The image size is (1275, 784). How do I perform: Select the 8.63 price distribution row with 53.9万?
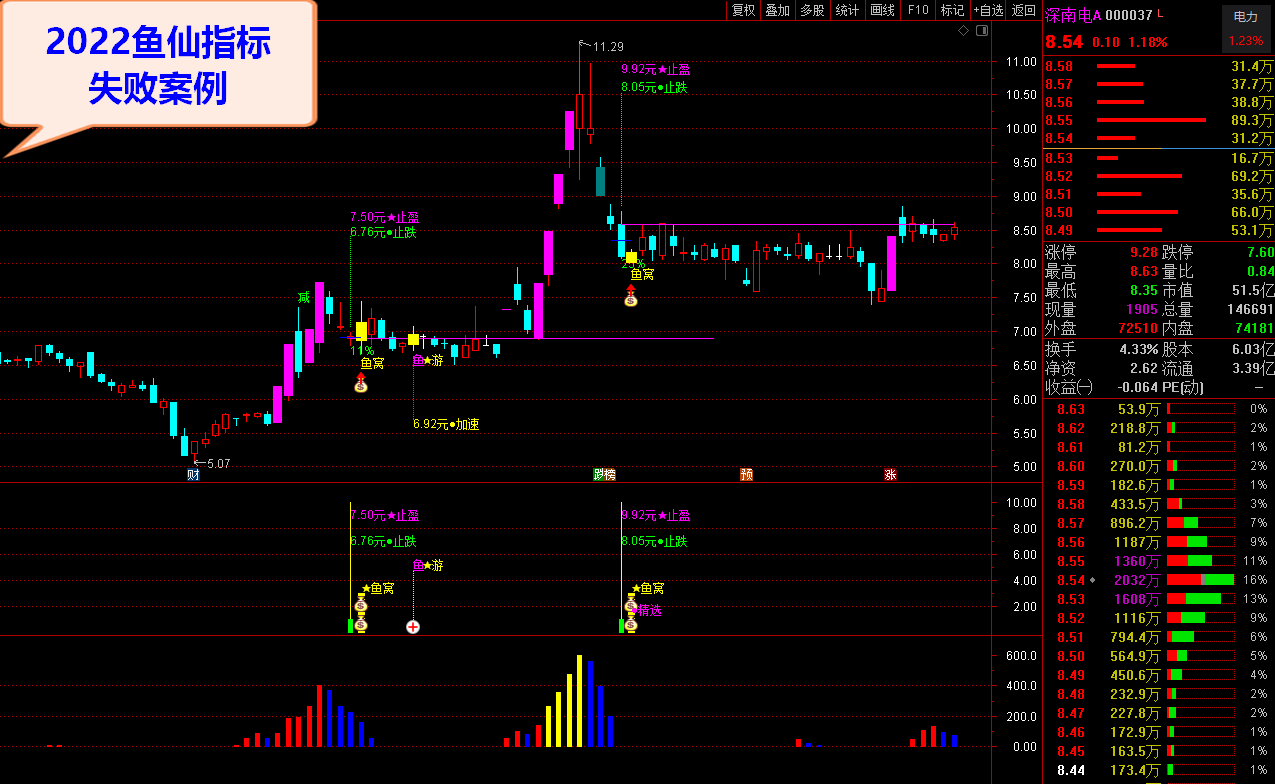pos(1159,409)
